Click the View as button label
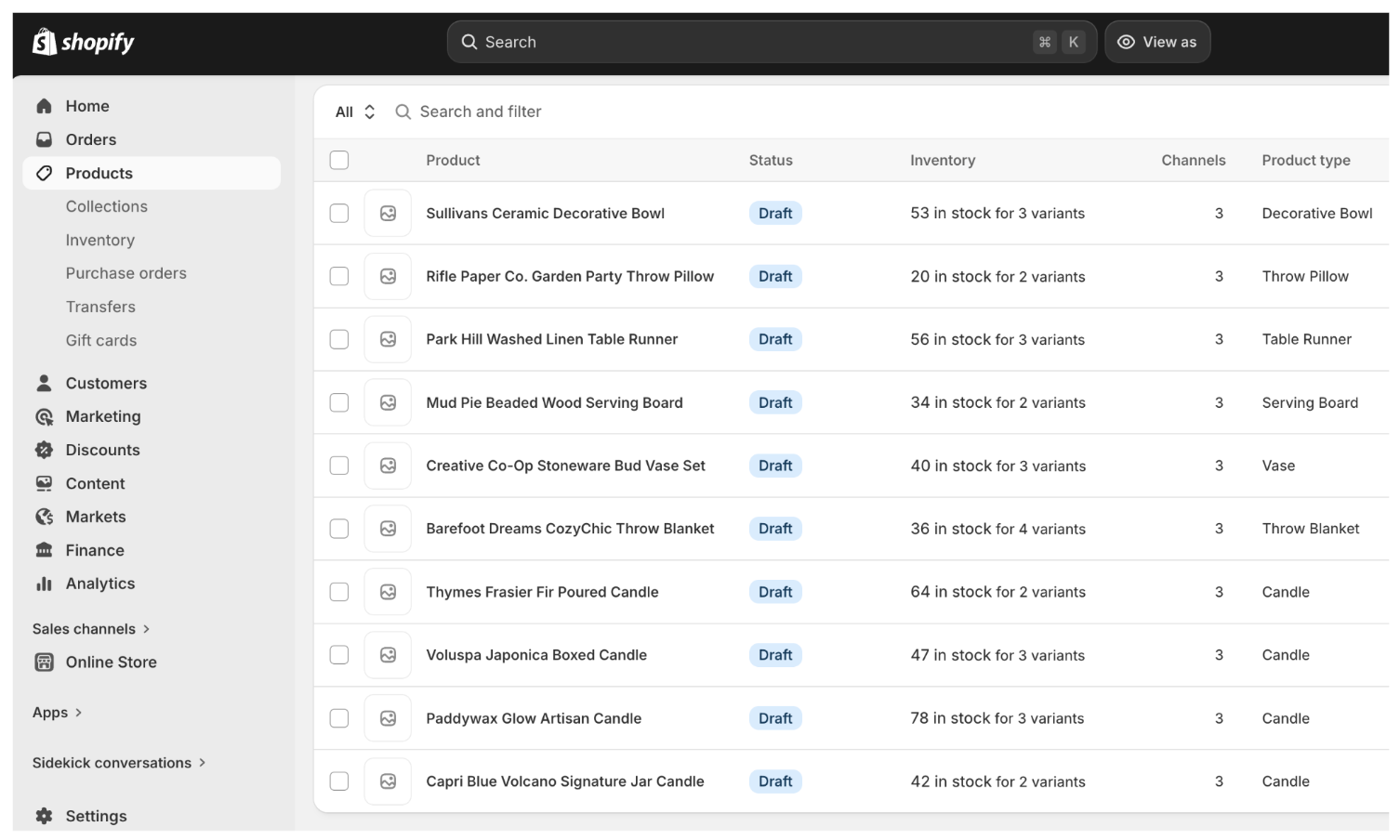Viewport: 1400px width, 840px height. 1169,42
